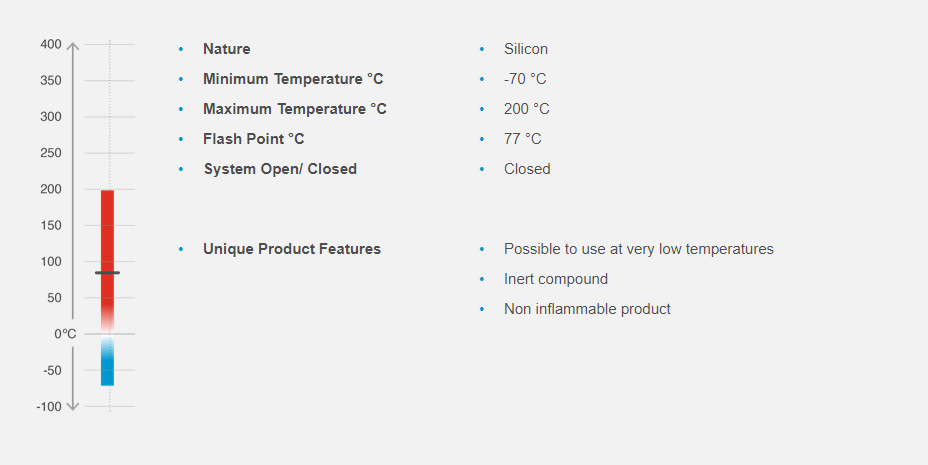Click the Unique Product Features heading
This screenshot has height=465, width=928.
coord(292,249)
